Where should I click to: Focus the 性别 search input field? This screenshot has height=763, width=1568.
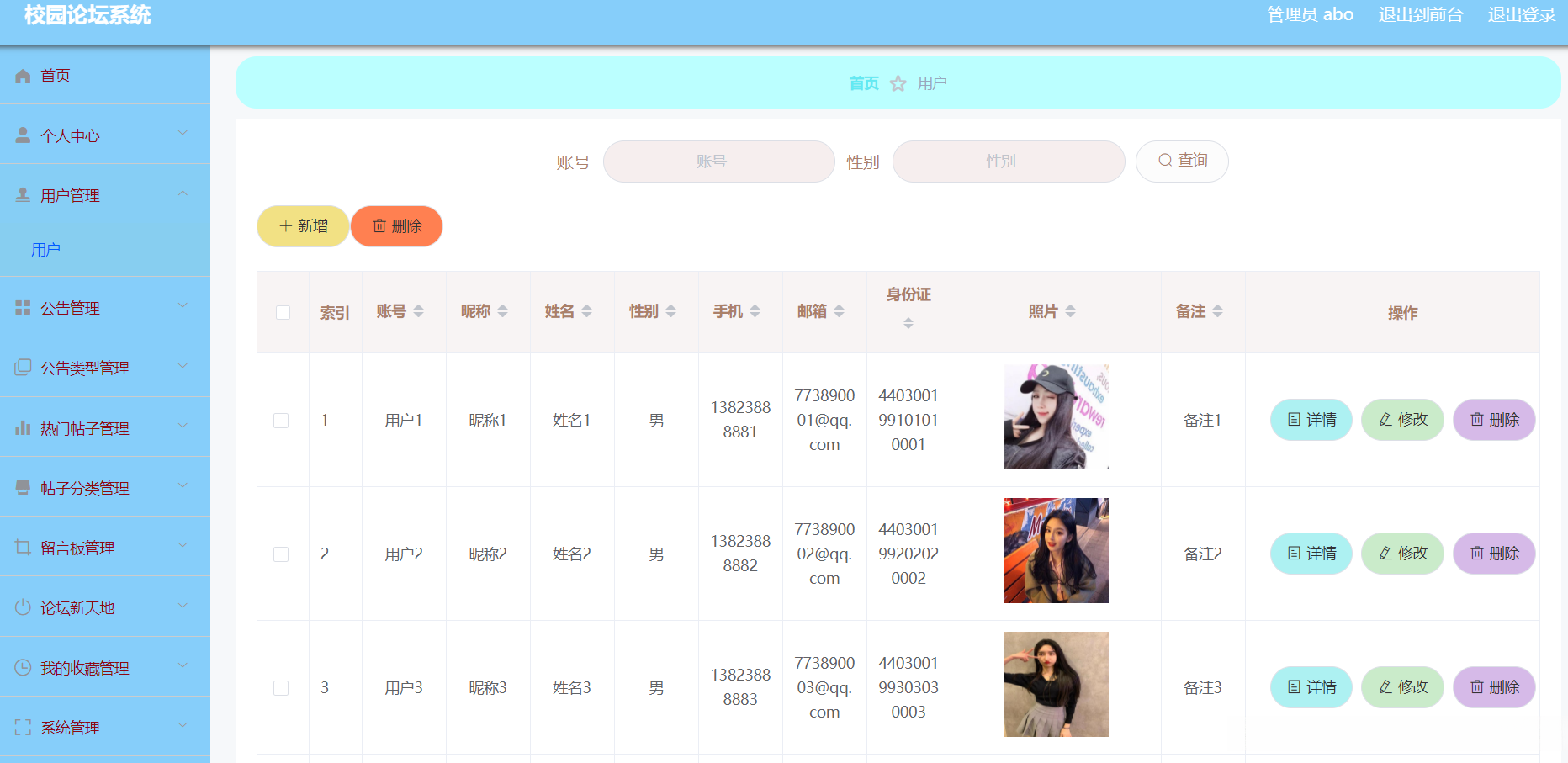coord(1009,162)
